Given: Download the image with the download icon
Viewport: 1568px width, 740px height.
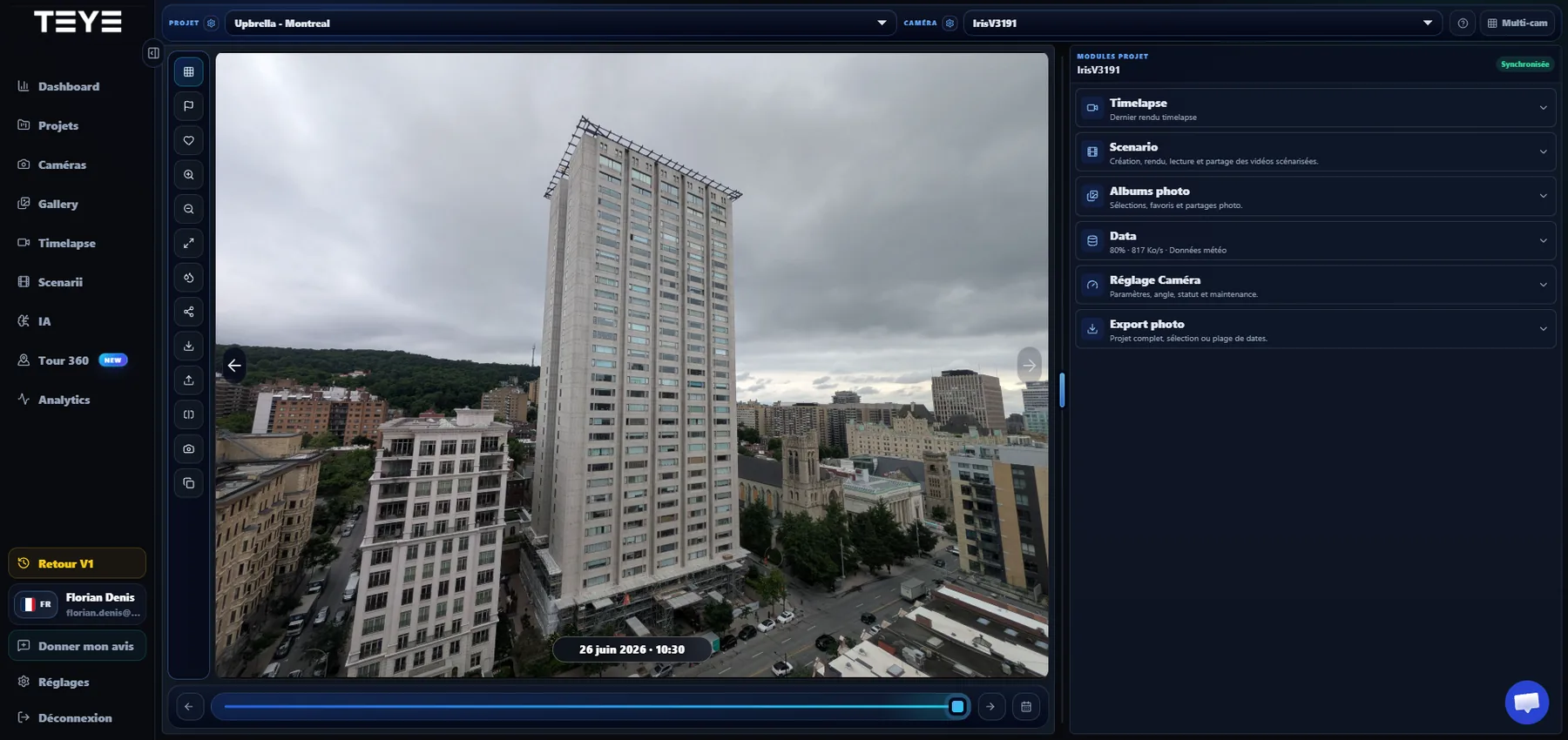Looking at the screenshot, I should (x=189, y=346).
